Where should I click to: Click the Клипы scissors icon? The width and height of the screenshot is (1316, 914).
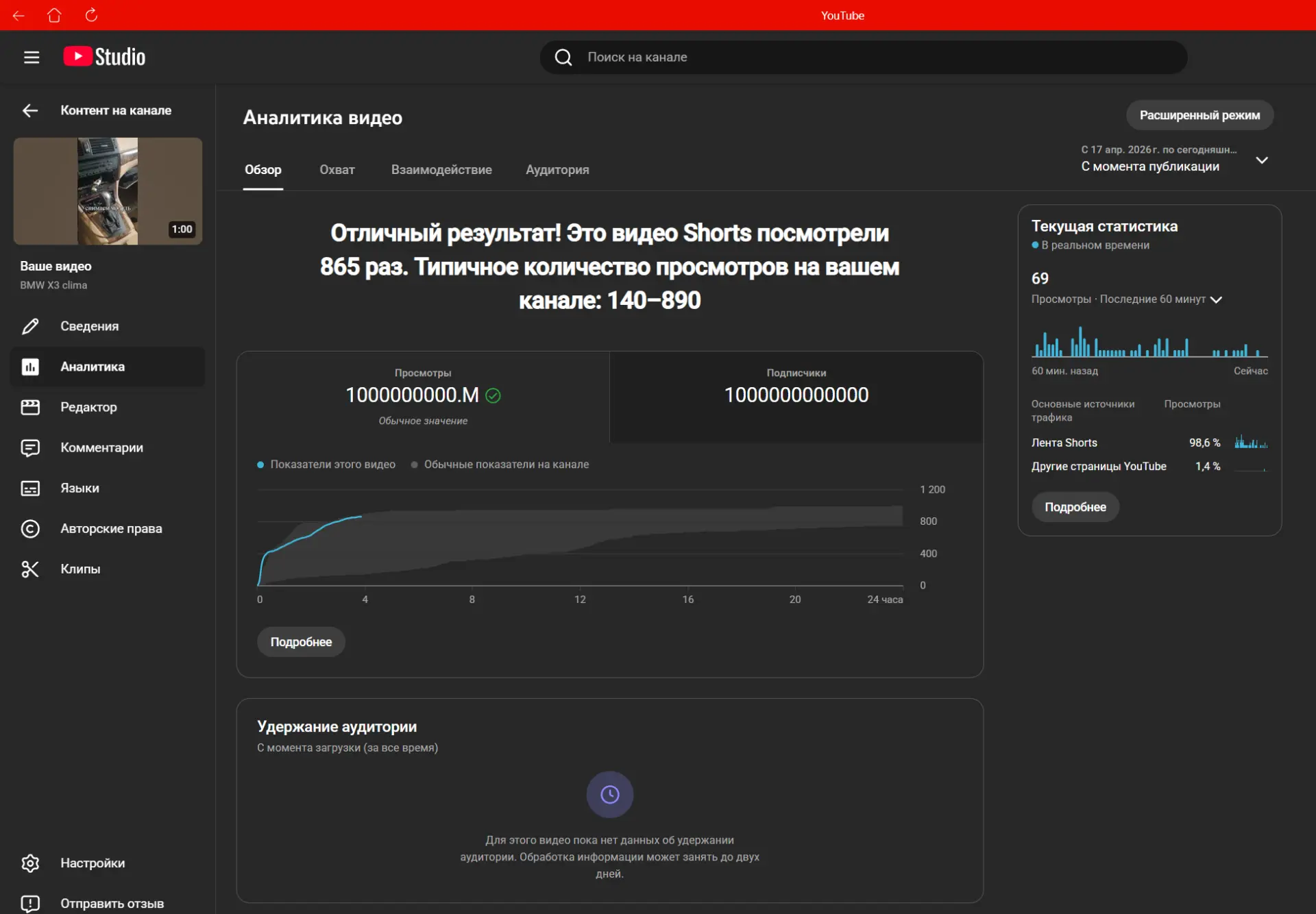[x=30, y=569]
